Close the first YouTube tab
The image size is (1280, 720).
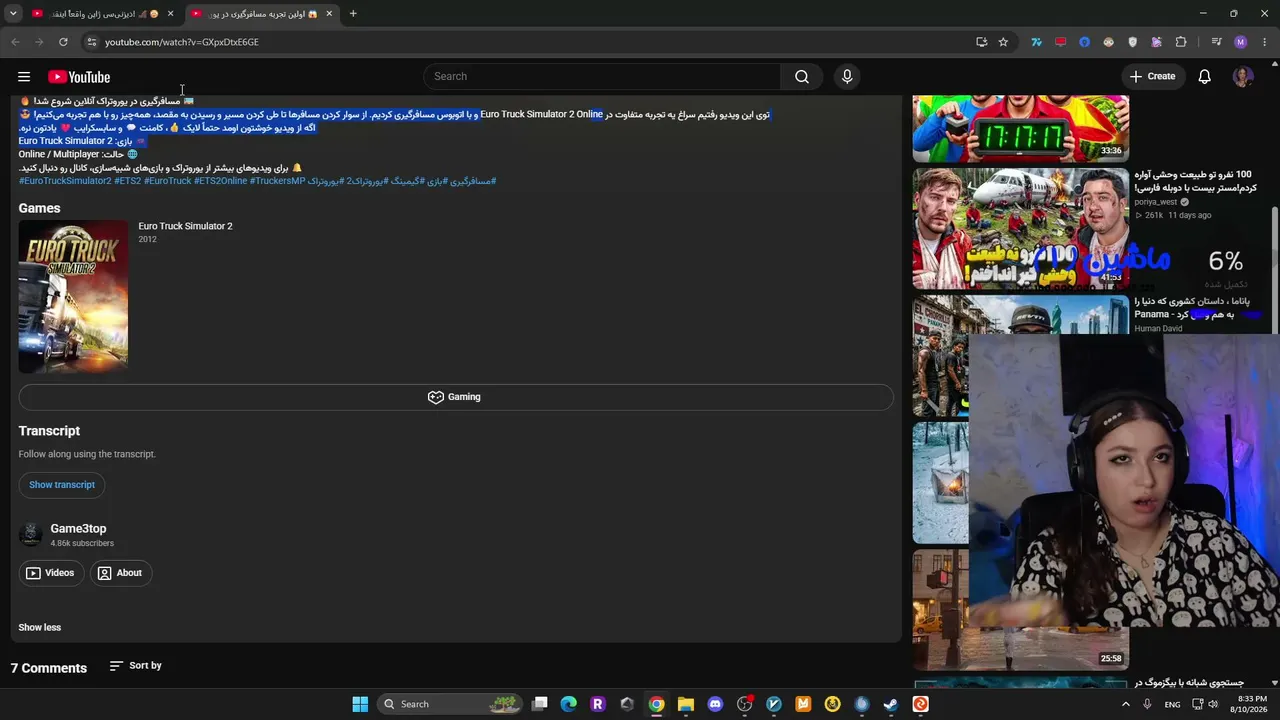tap(170, 14)
